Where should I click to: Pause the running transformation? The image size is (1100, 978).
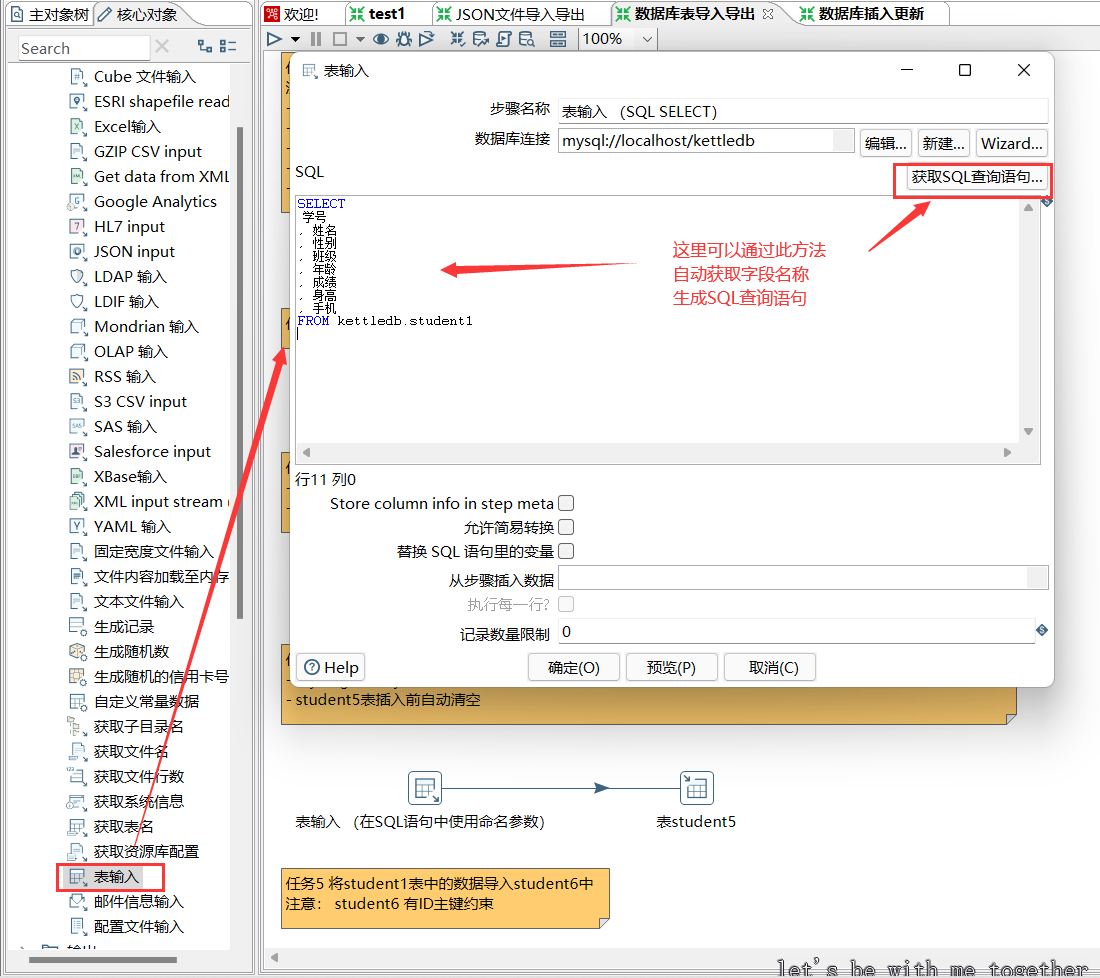tap(316, 39)
